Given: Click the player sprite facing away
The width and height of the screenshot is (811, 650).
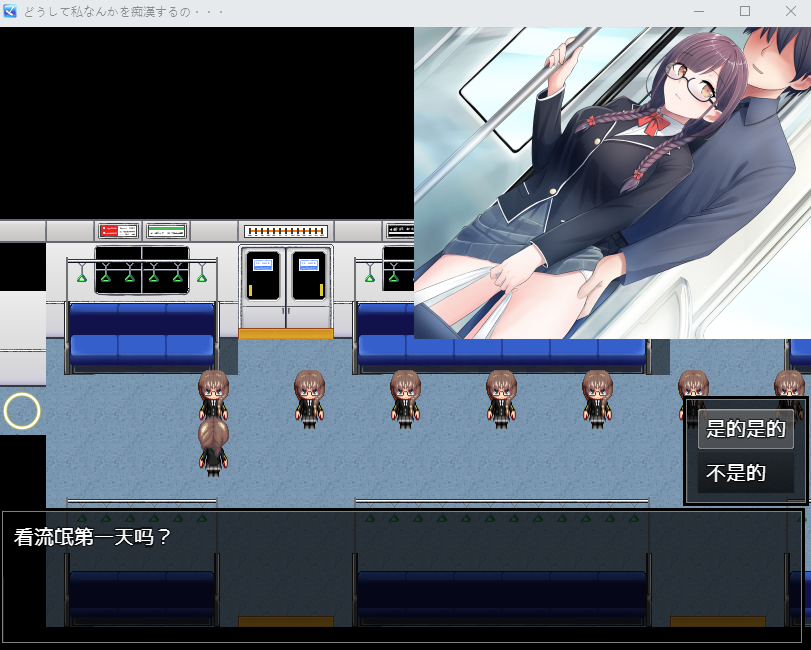Looking at the screenshot, I should pyautogui.click(x=214, y=447).
